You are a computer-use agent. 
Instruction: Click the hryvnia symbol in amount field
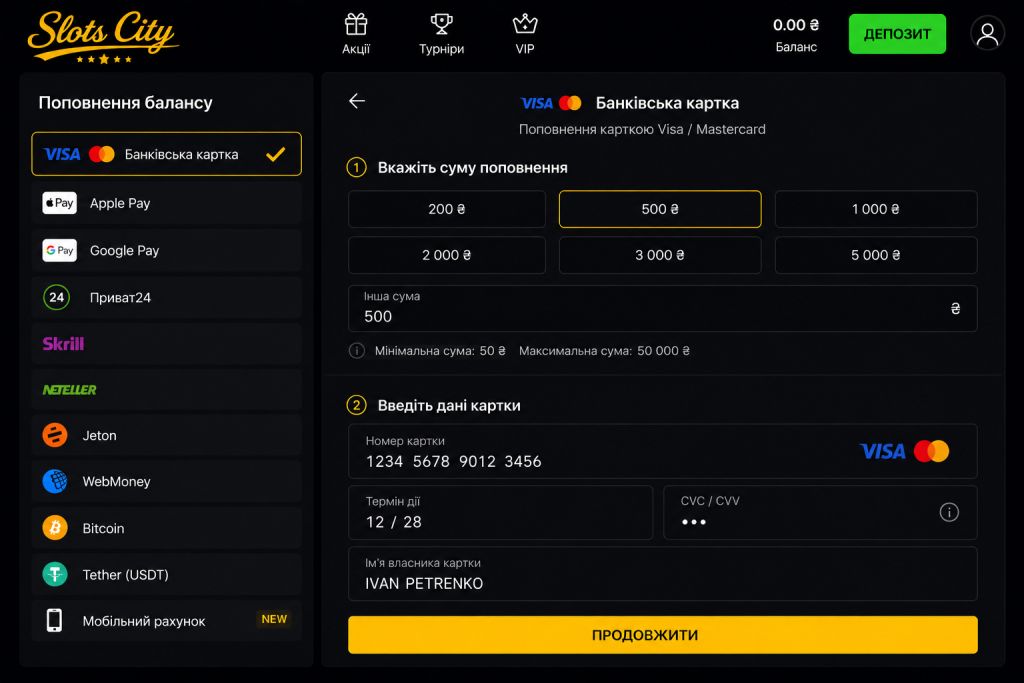955,308
